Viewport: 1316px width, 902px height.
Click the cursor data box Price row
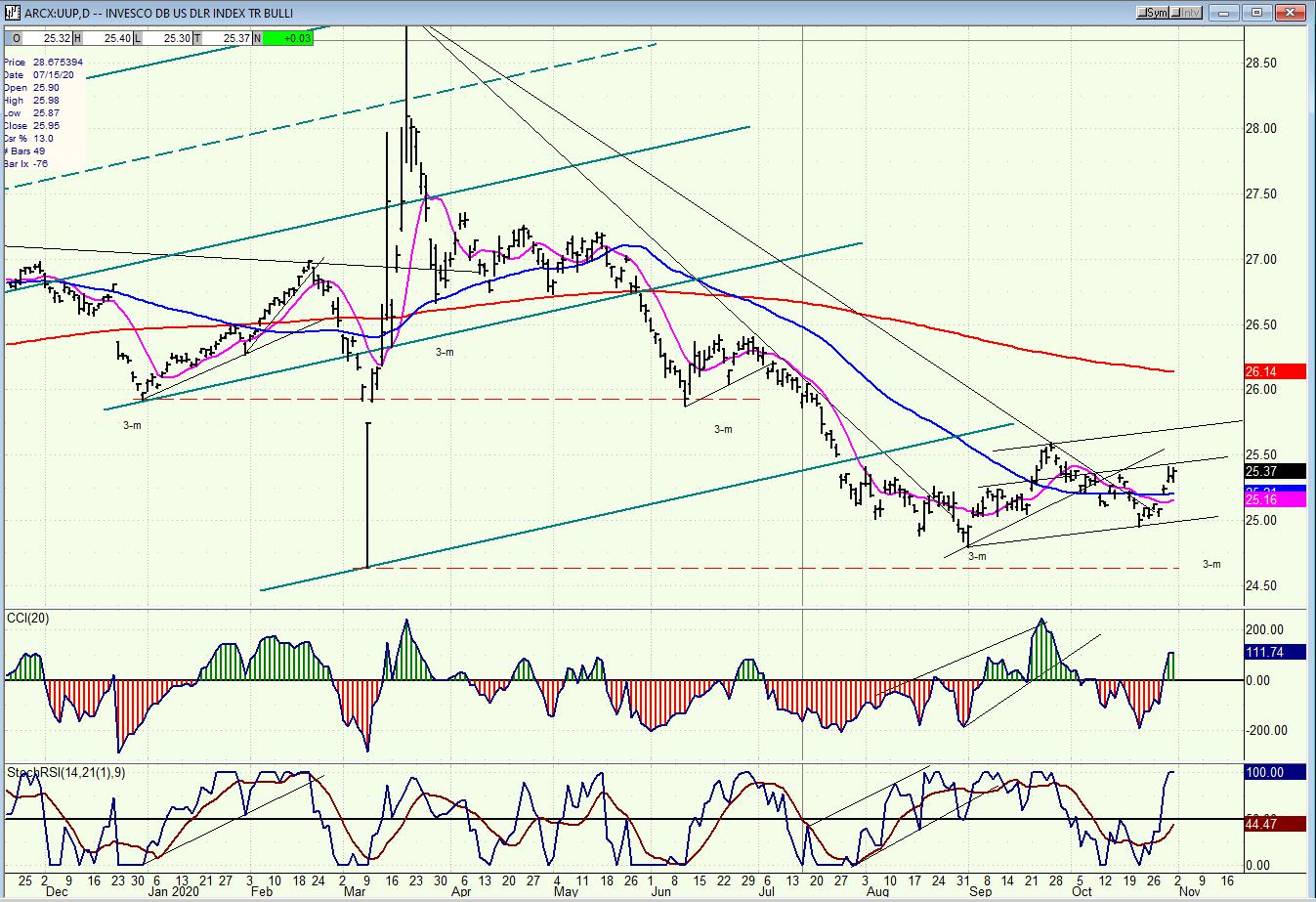tap(43, 63)
